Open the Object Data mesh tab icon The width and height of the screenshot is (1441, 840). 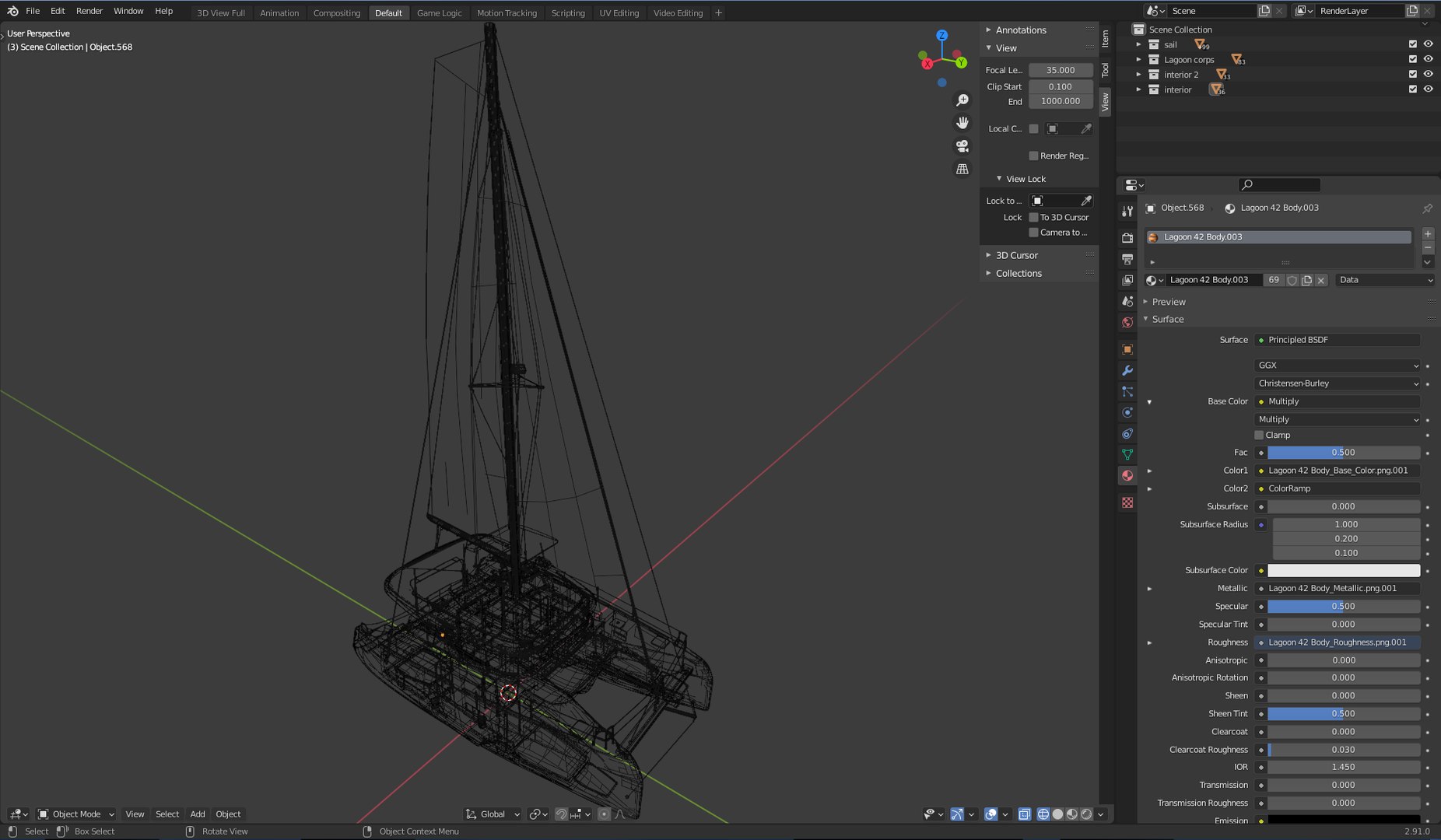(x=1127, y=454)
